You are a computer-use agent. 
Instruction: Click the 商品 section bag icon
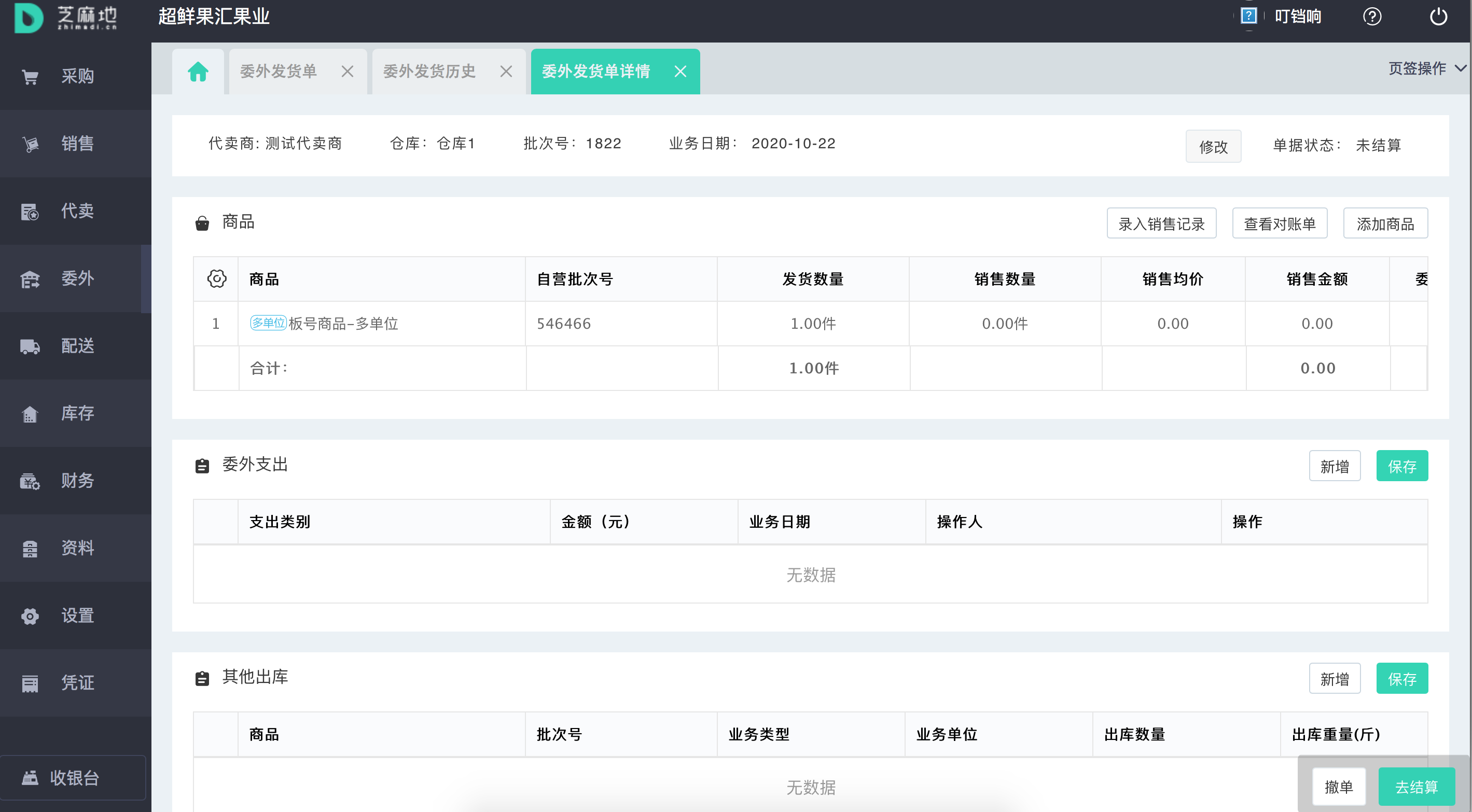tap(202, 223)
